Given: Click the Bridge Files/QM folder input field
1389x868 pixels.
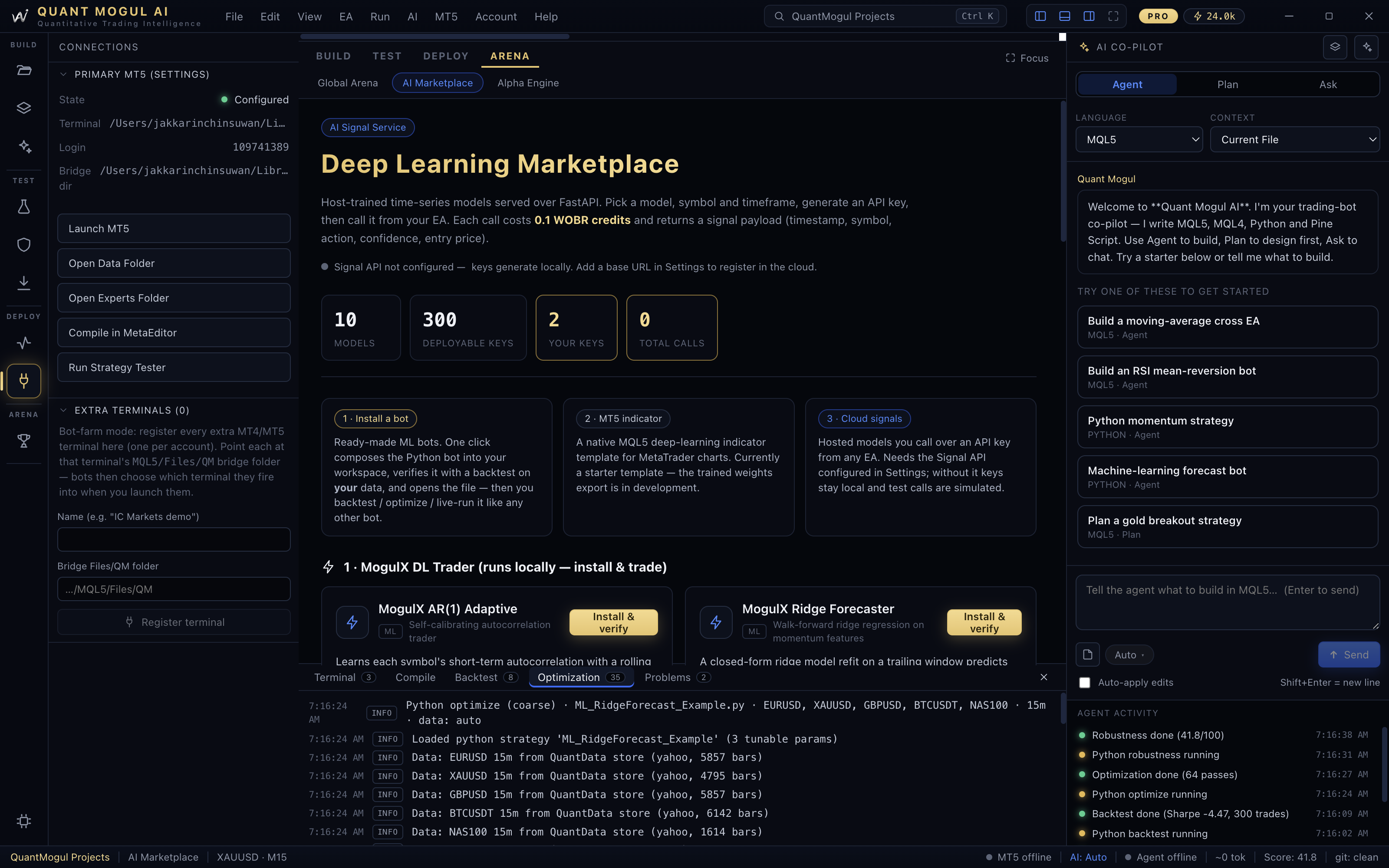Looking at the screenshot, I should point(174,589).
